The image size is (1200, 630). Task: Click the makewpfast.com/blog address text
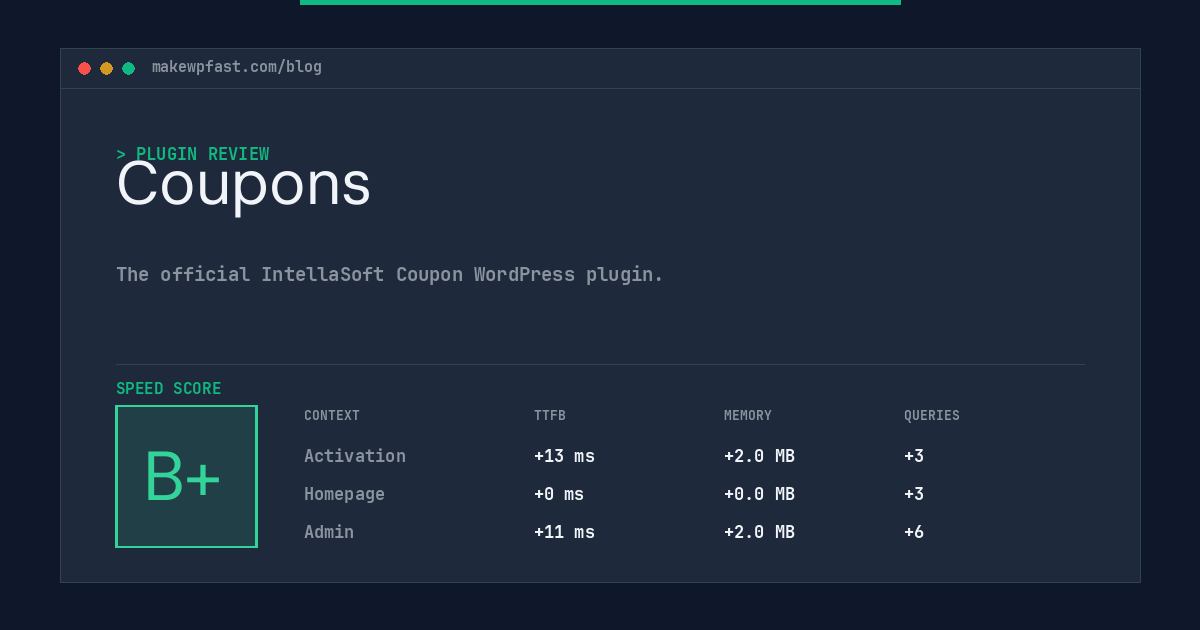coord(237,67)
